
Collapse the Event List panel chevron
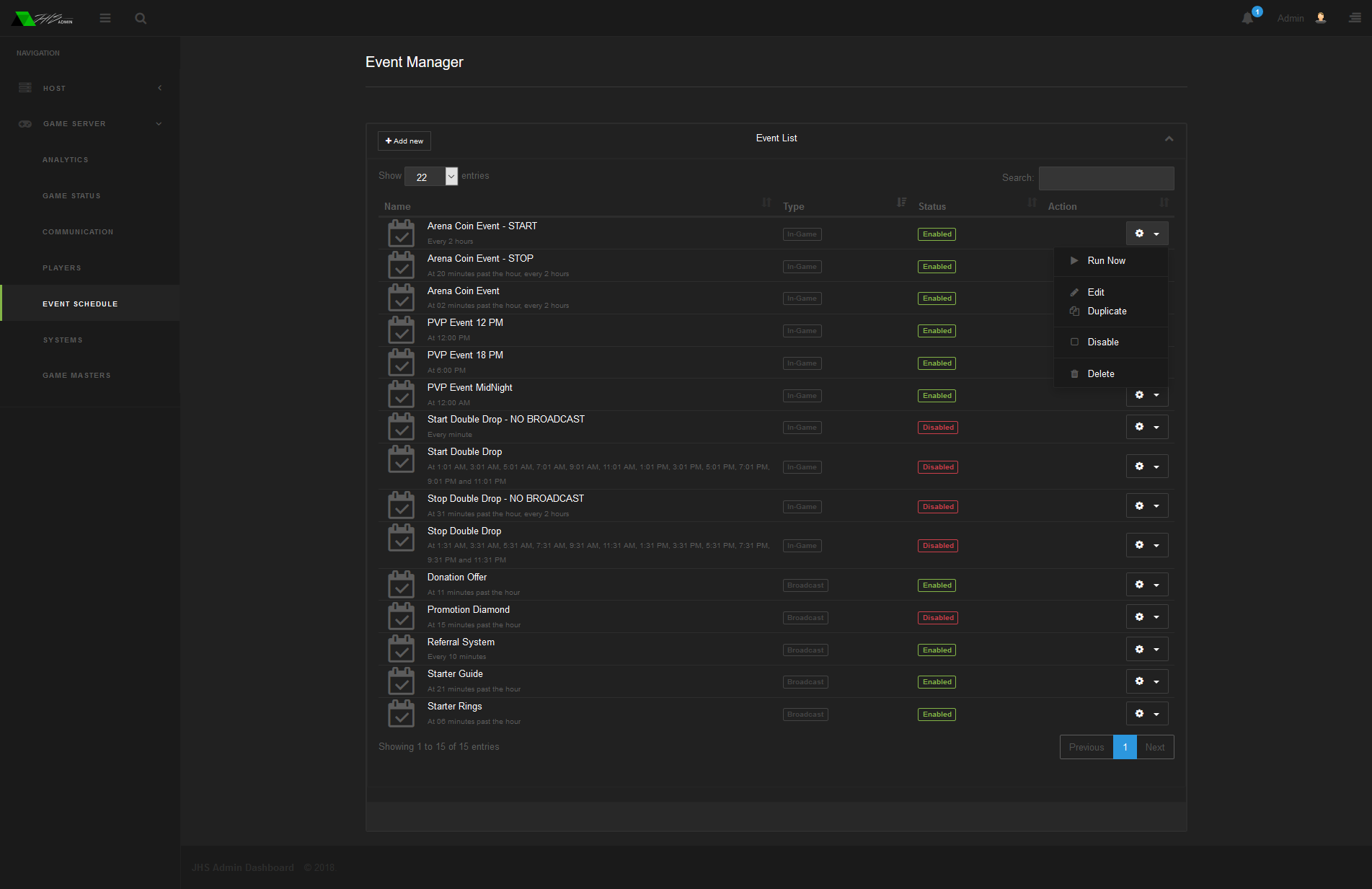(1169, 138)
